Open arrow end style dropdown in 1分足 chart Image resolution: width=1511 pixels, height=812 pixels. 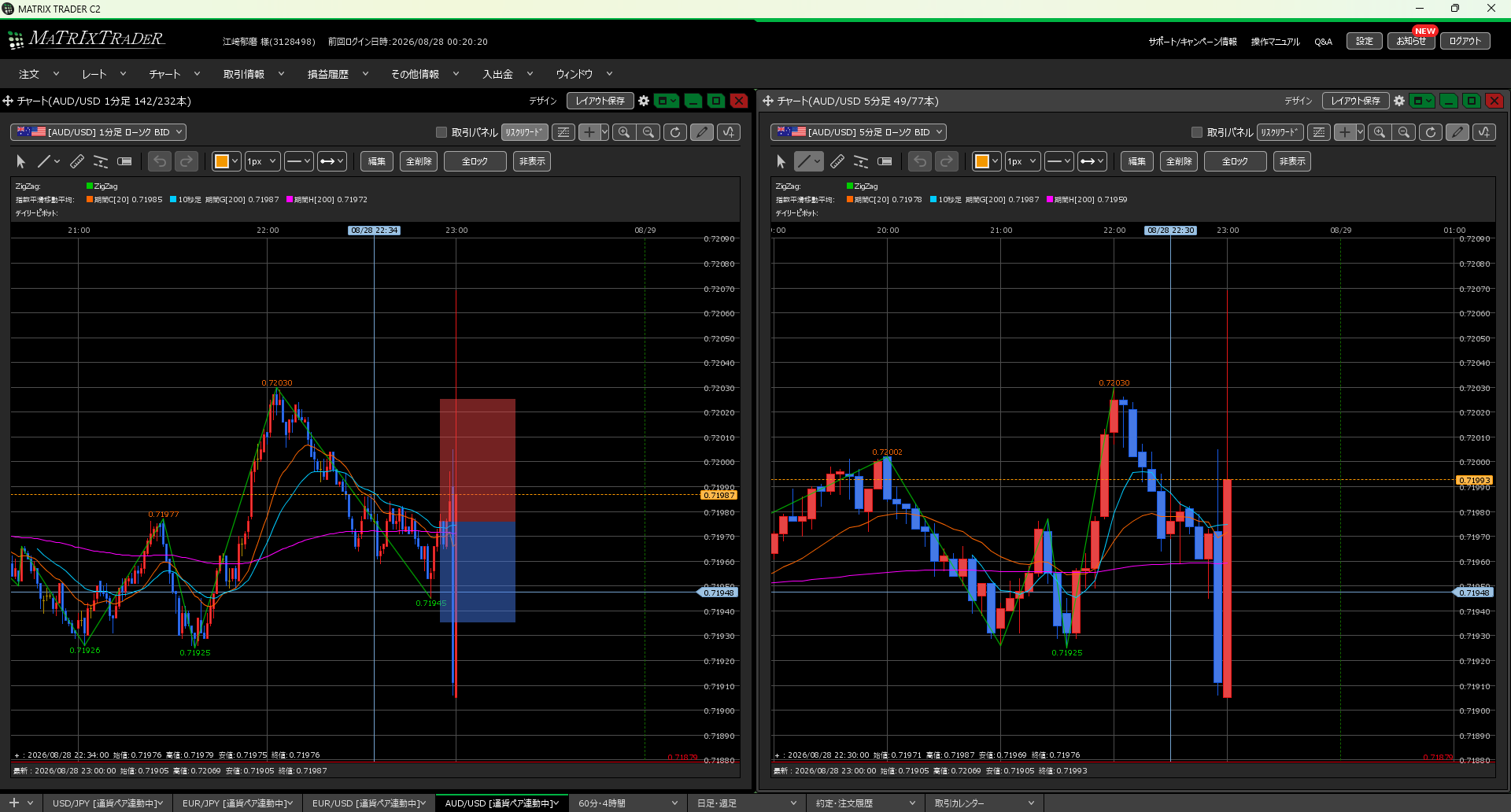click(332, 161)
